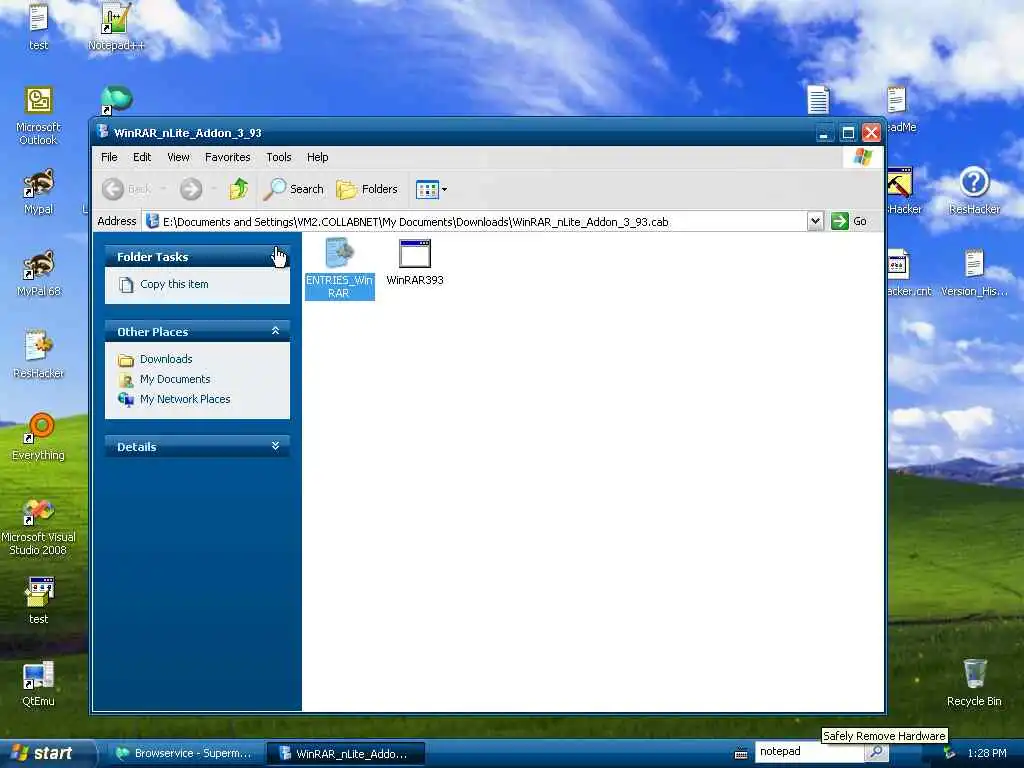Open the Search pane
Screen dimensions: 1024x768
click(x=294, y=189)
